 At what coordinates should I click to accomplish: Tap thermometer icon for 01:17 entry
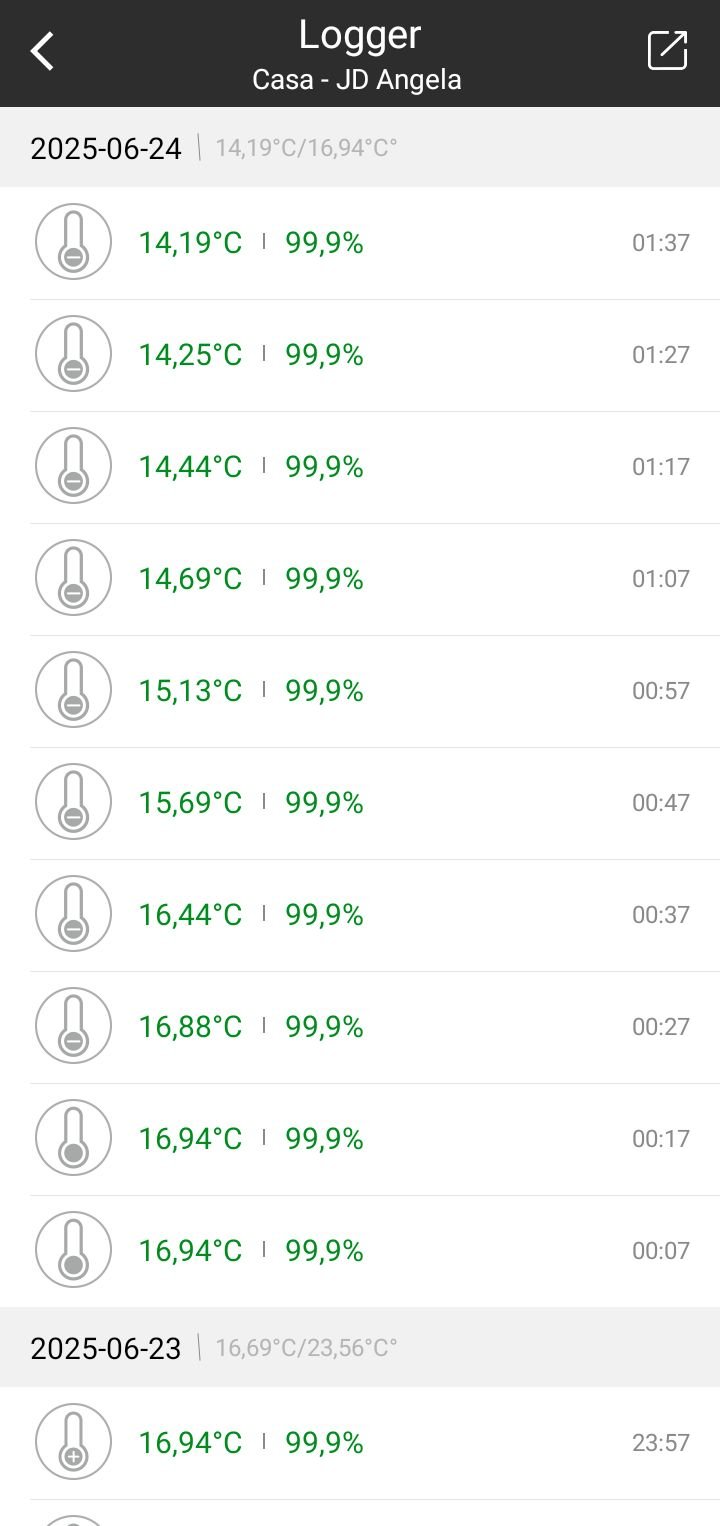coord(73,466)
